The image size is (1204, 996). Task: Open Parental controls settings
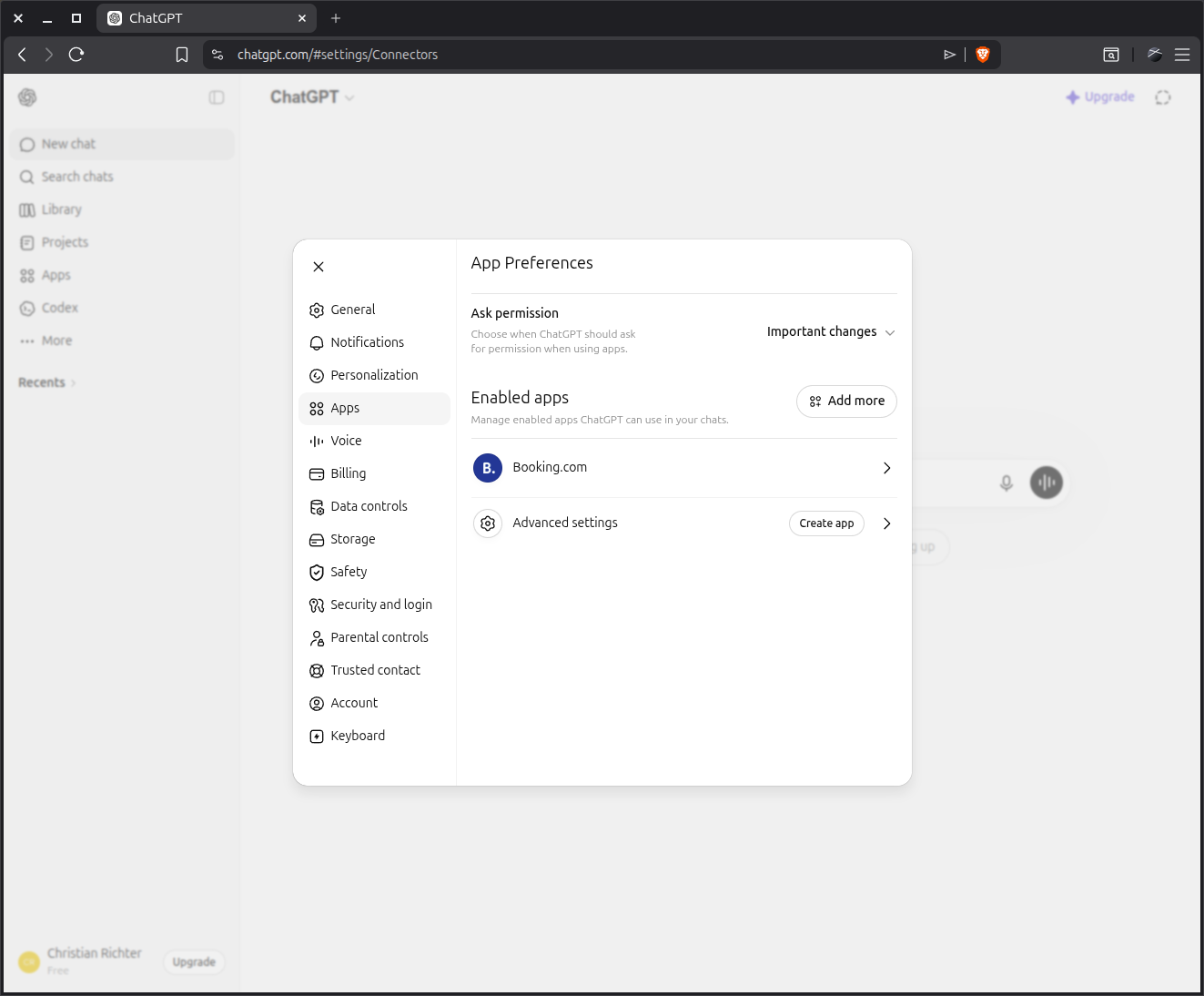tap(374, 637)
